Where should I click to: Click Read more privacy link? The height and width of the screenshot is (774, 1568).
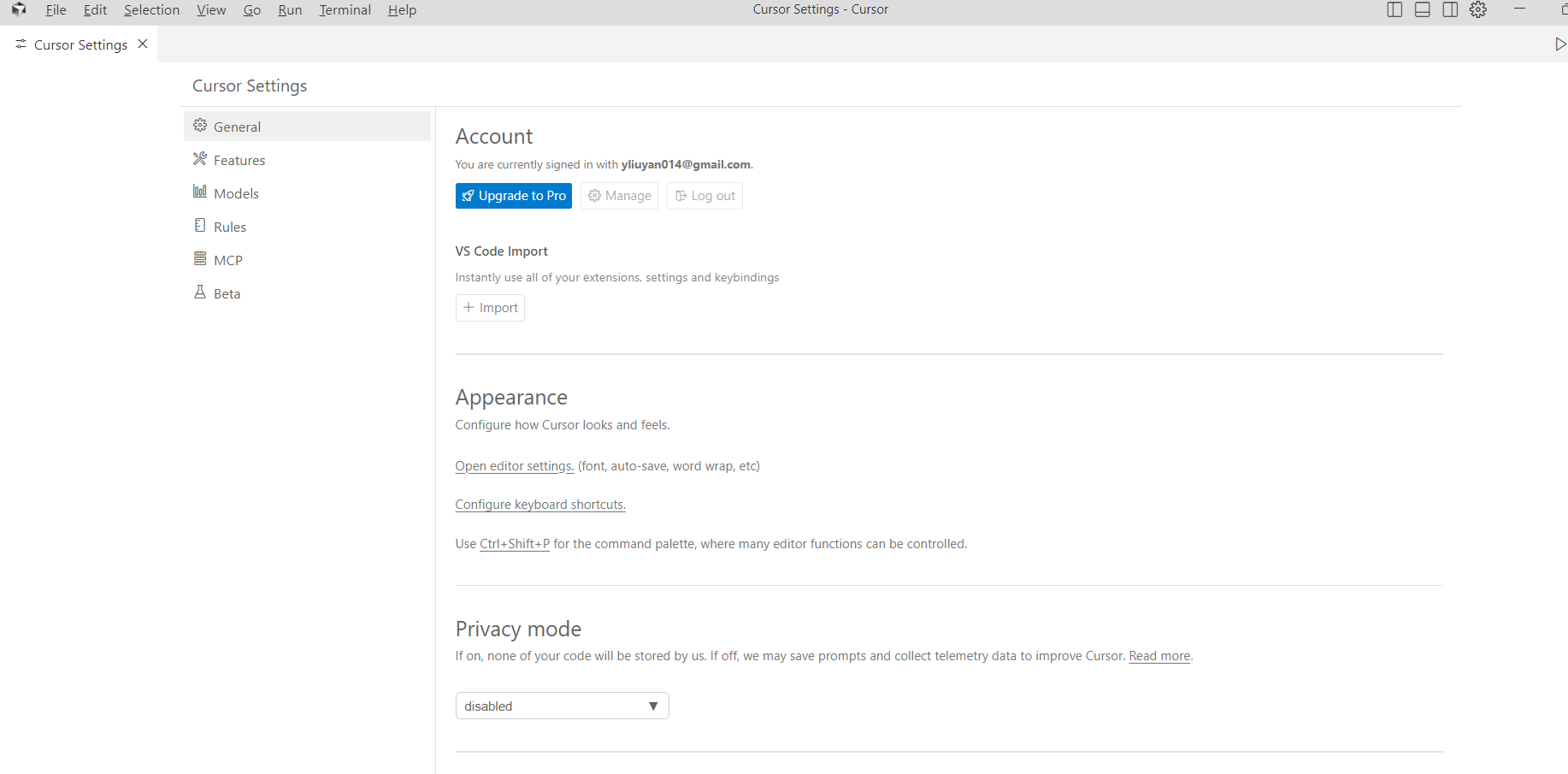(1160, 656)
